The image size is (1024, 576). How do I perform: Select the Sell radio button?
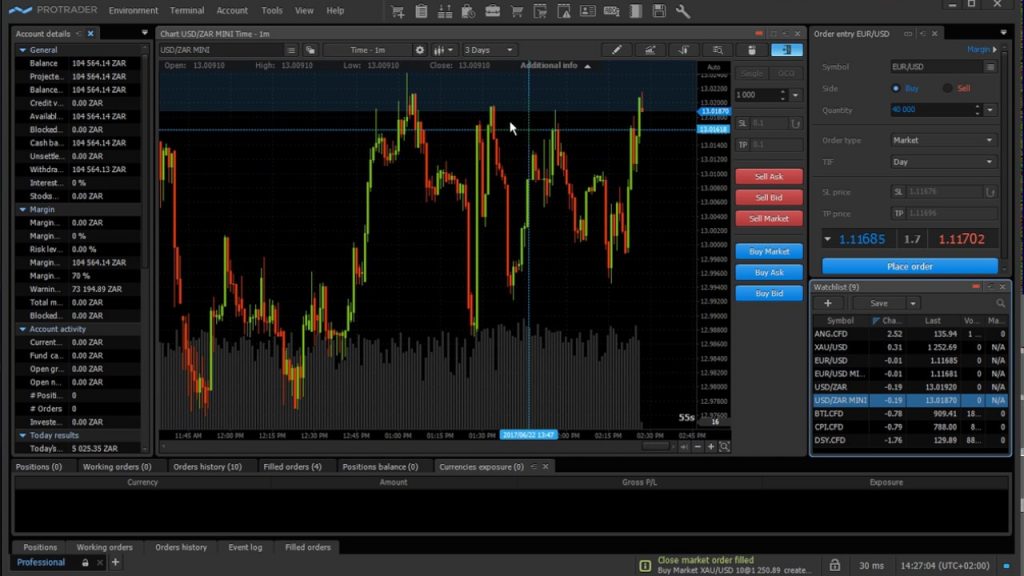947,88
